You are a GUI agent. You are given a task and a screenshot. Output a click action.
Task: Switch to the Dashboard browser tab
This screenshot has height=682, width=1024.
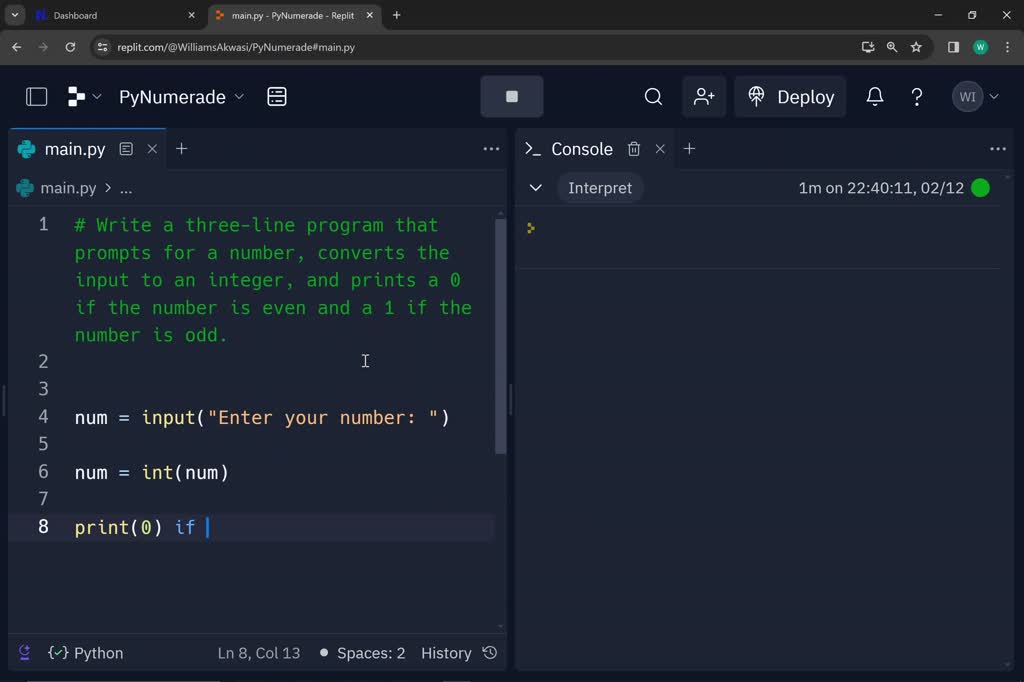[x=75, y=15]
